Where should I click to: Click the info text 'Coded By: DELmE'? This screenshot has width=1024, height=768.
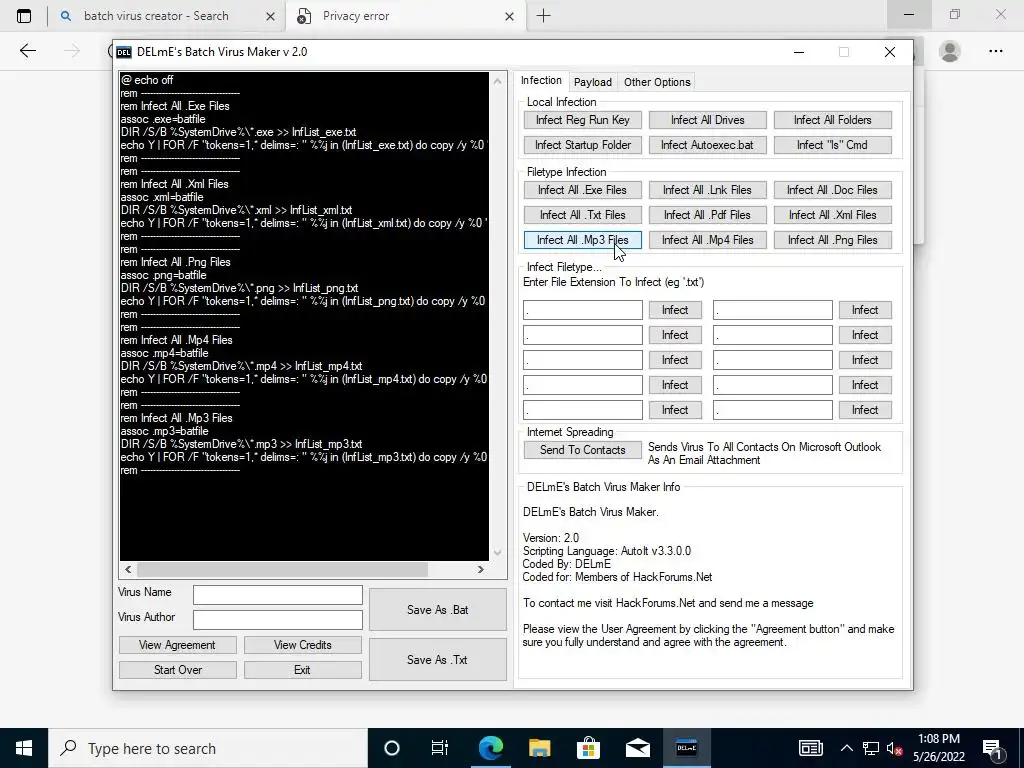[x=567, y=564]
